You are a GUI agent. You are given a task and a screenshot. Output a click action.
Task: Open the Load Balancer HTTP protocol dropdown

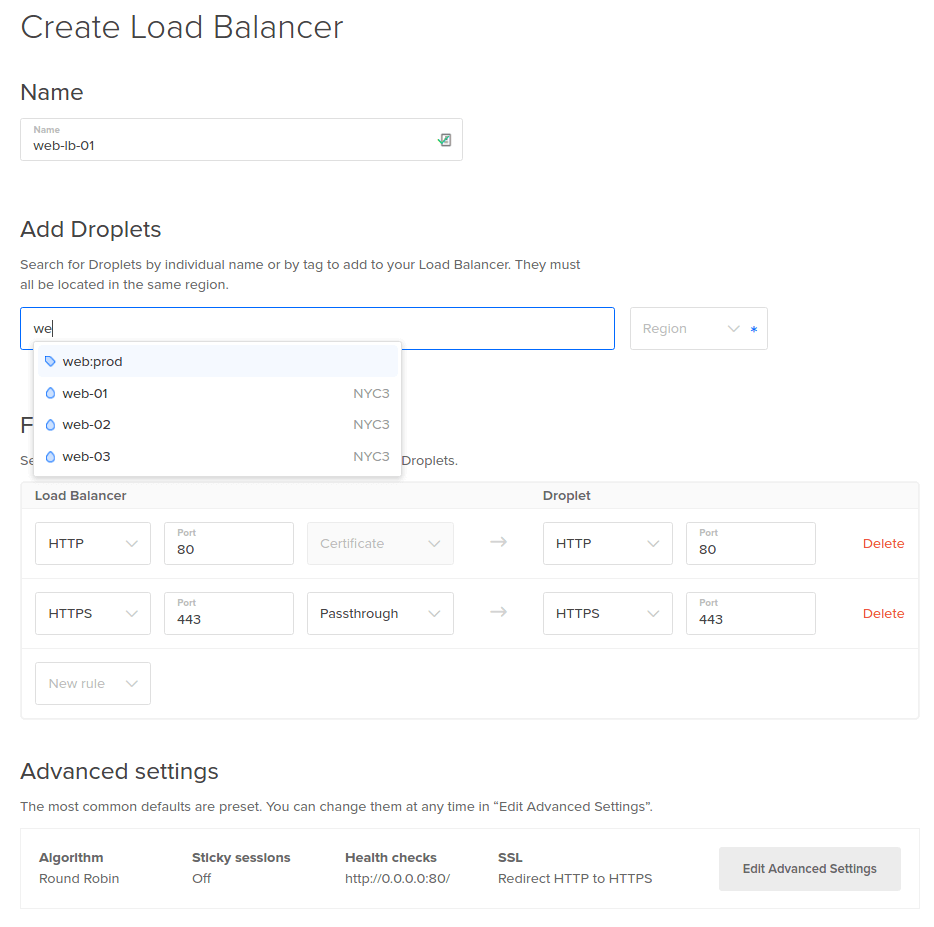92,543
